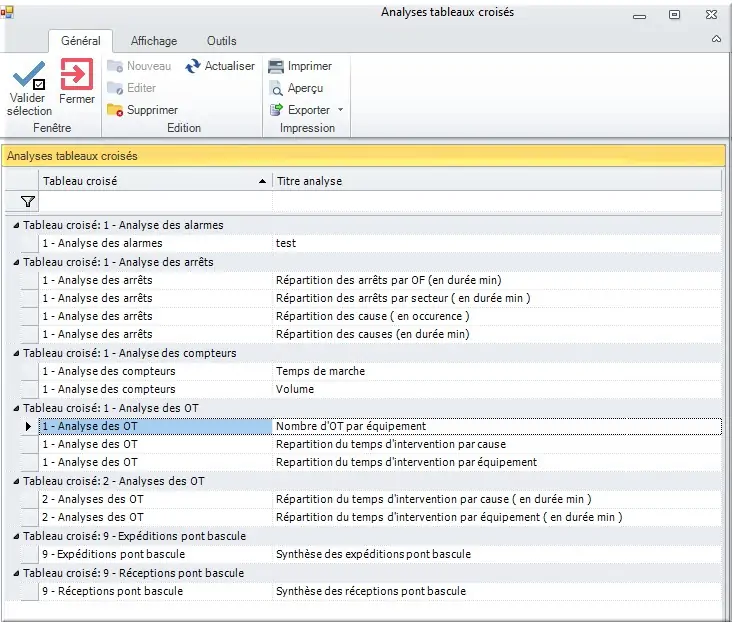Click the Actualiser refresh arrows icon

pos(193,66)
